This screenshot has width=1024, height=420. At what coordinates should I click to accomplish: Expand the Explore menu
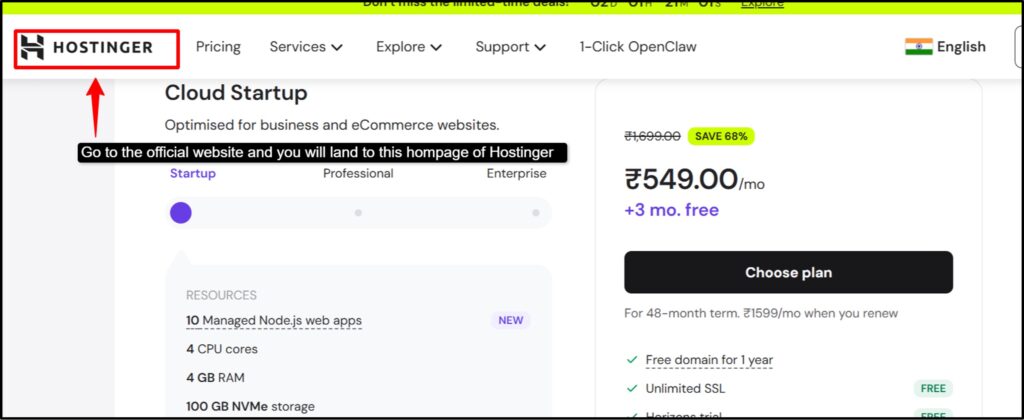coord(409,47)
